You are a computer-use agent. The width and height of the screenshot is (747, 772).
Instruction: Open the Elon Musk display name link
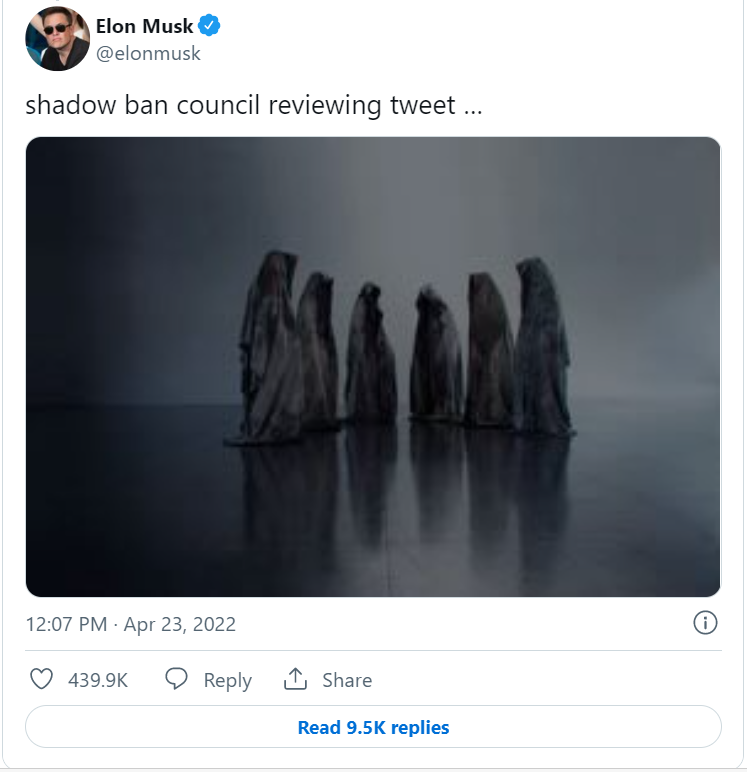144,27
